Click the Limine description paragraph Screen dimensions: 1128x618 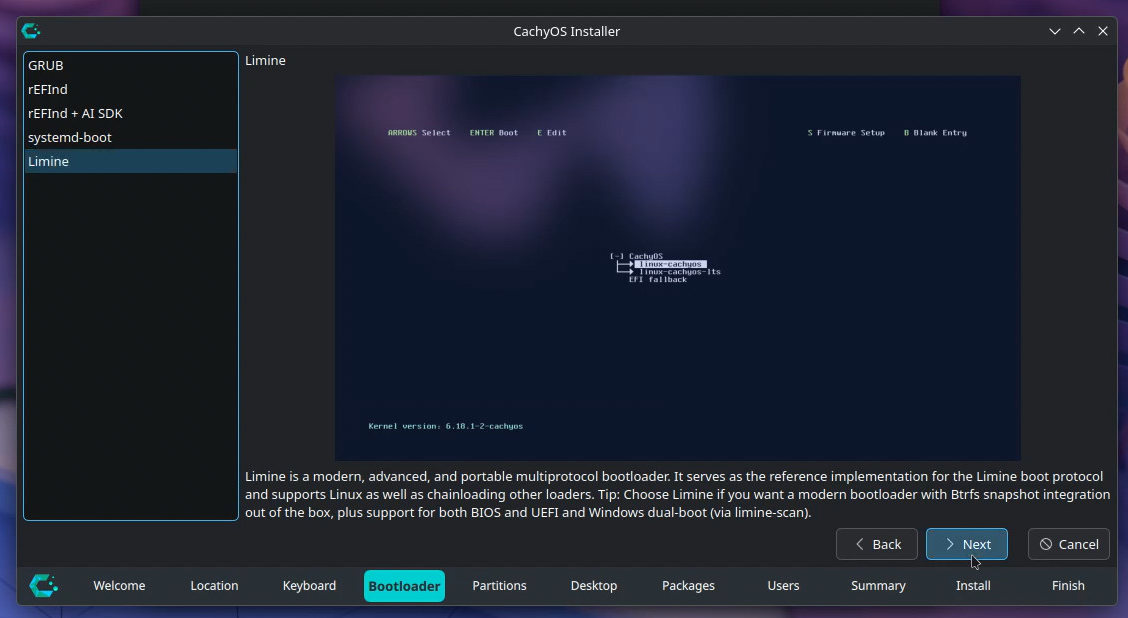click(677, 494)
